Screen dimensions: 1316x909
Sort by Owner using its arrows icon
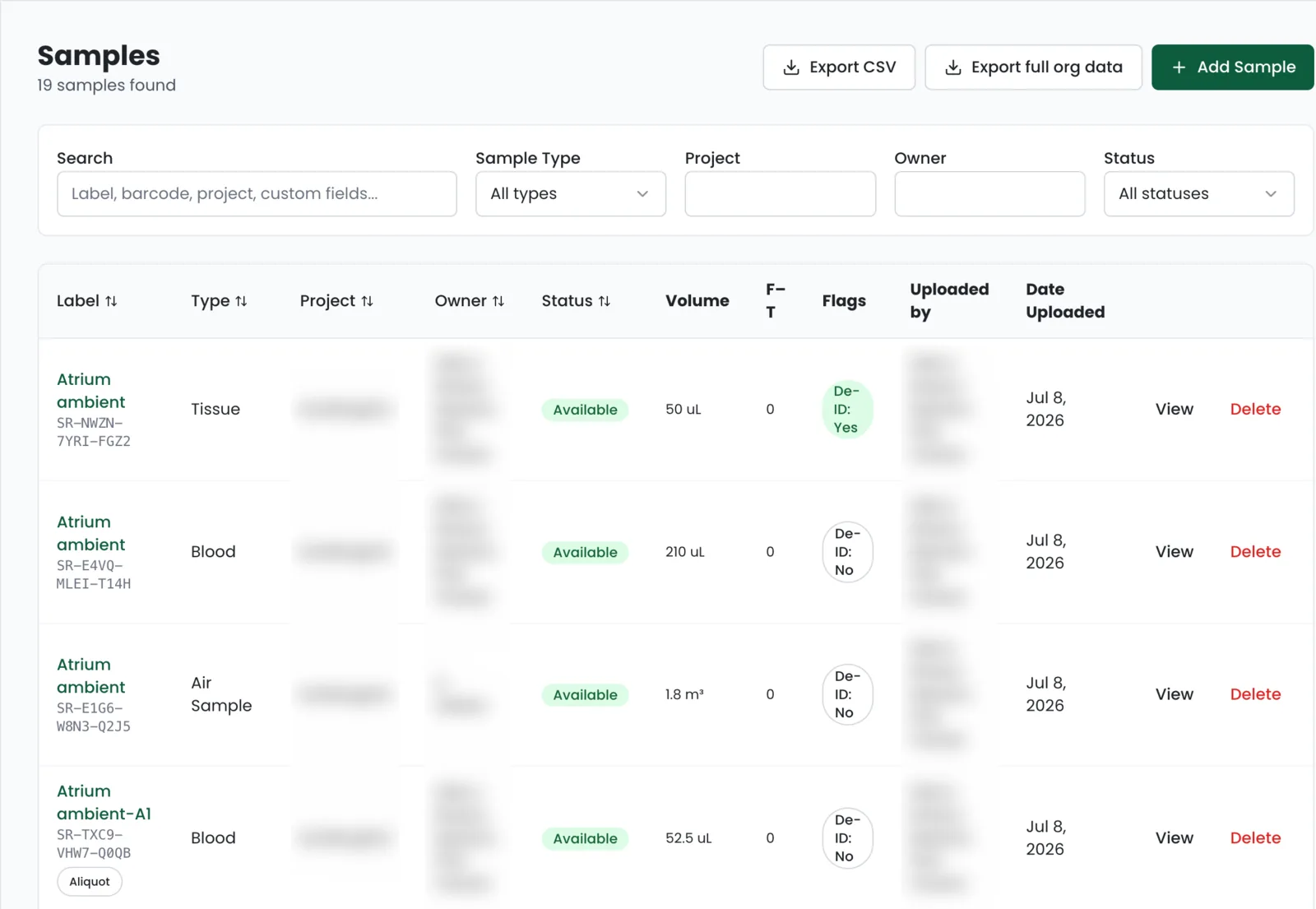coord(498,301)
